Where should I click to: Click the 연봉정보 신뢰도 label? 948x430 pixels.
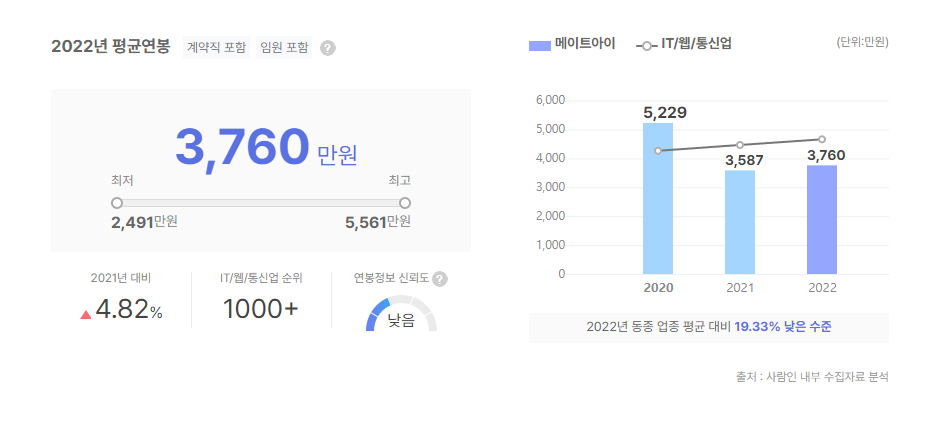[x=392, y=278]
